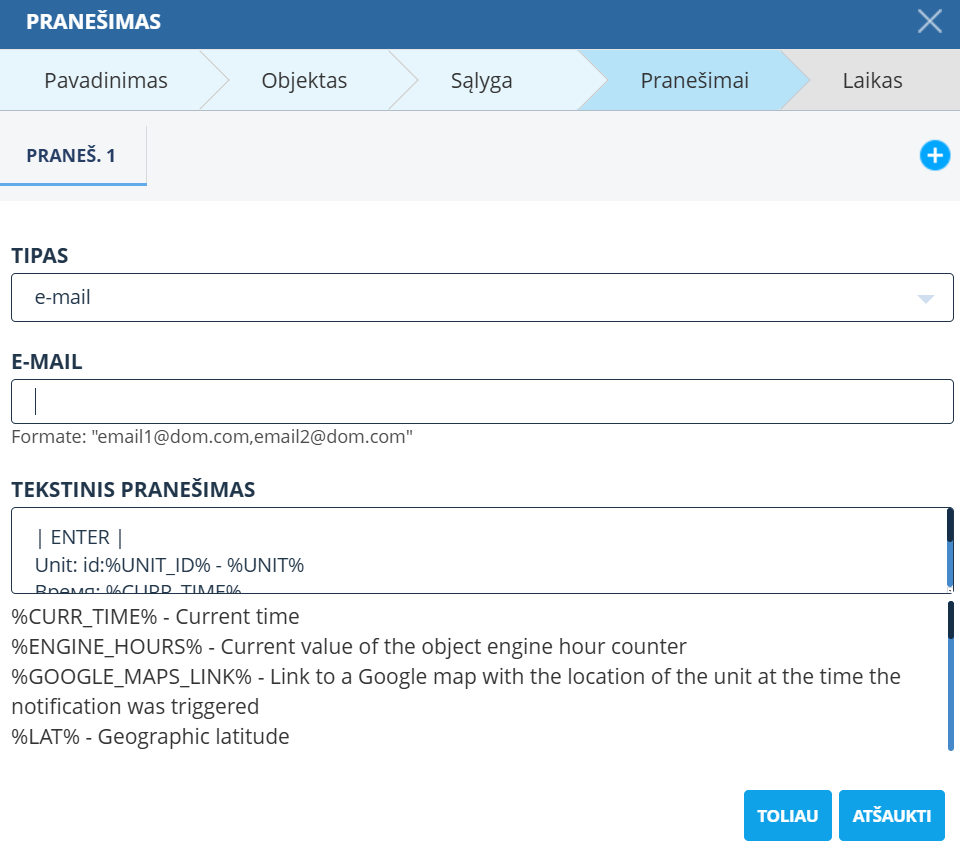Go to the Pavadinimas wizard step
Image resolution: width=960 pixels, height=864 pixels.
(x=105, y=80)
